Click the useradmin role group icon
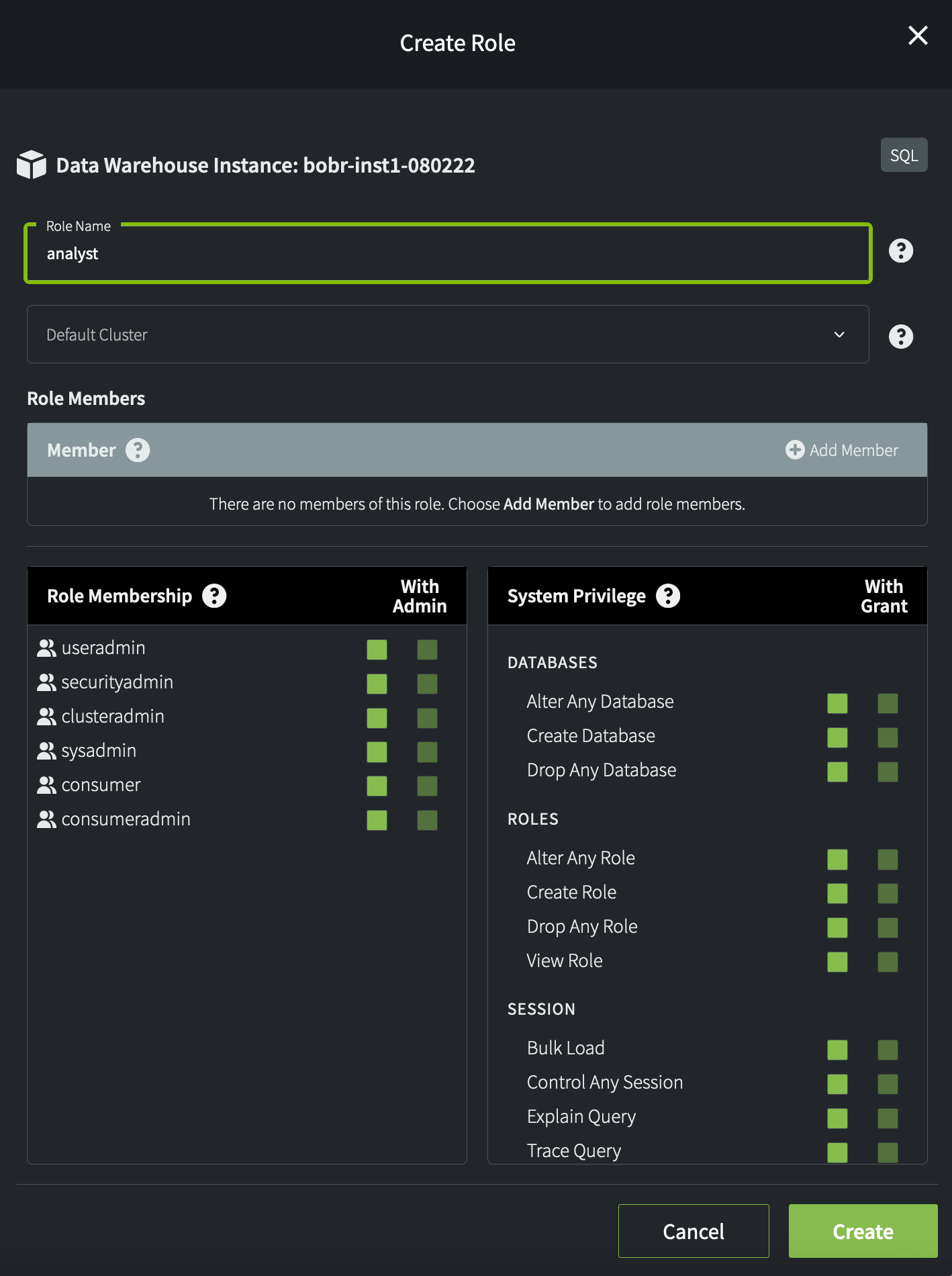 46,648
